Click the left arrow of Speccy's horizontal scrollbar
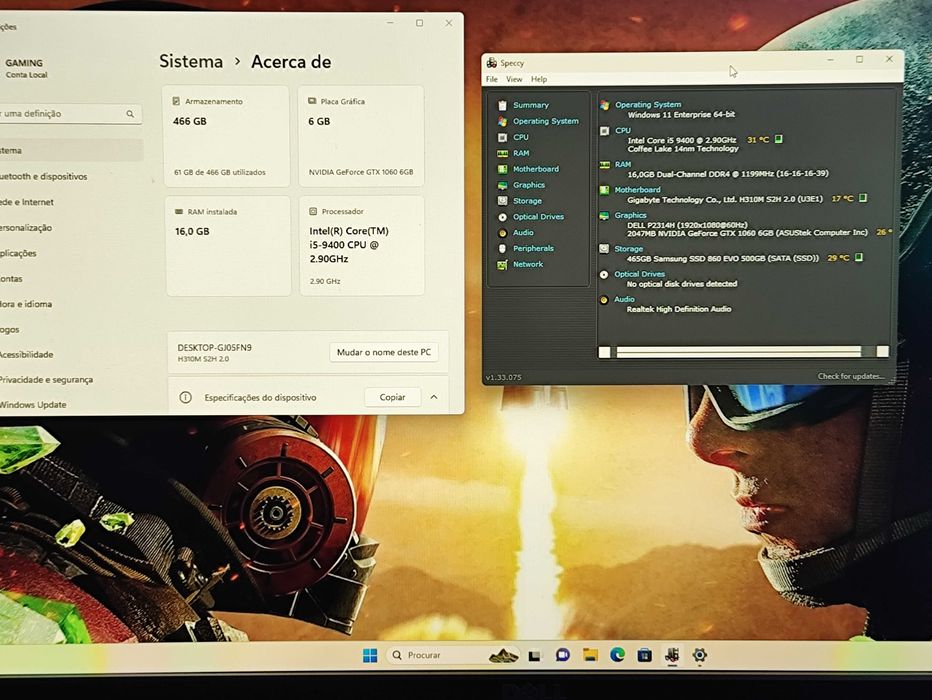The width and height of the screenshot is (932, 700). click(x=604, y=352)
